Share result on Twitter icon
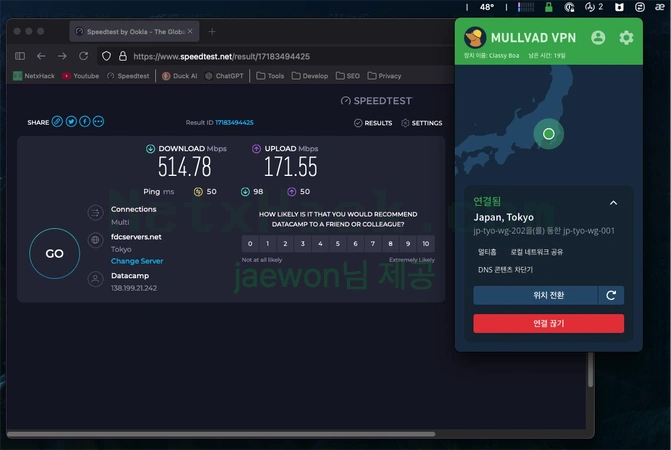This screenshot has height=450, width=671. click(x=71, y=122)
